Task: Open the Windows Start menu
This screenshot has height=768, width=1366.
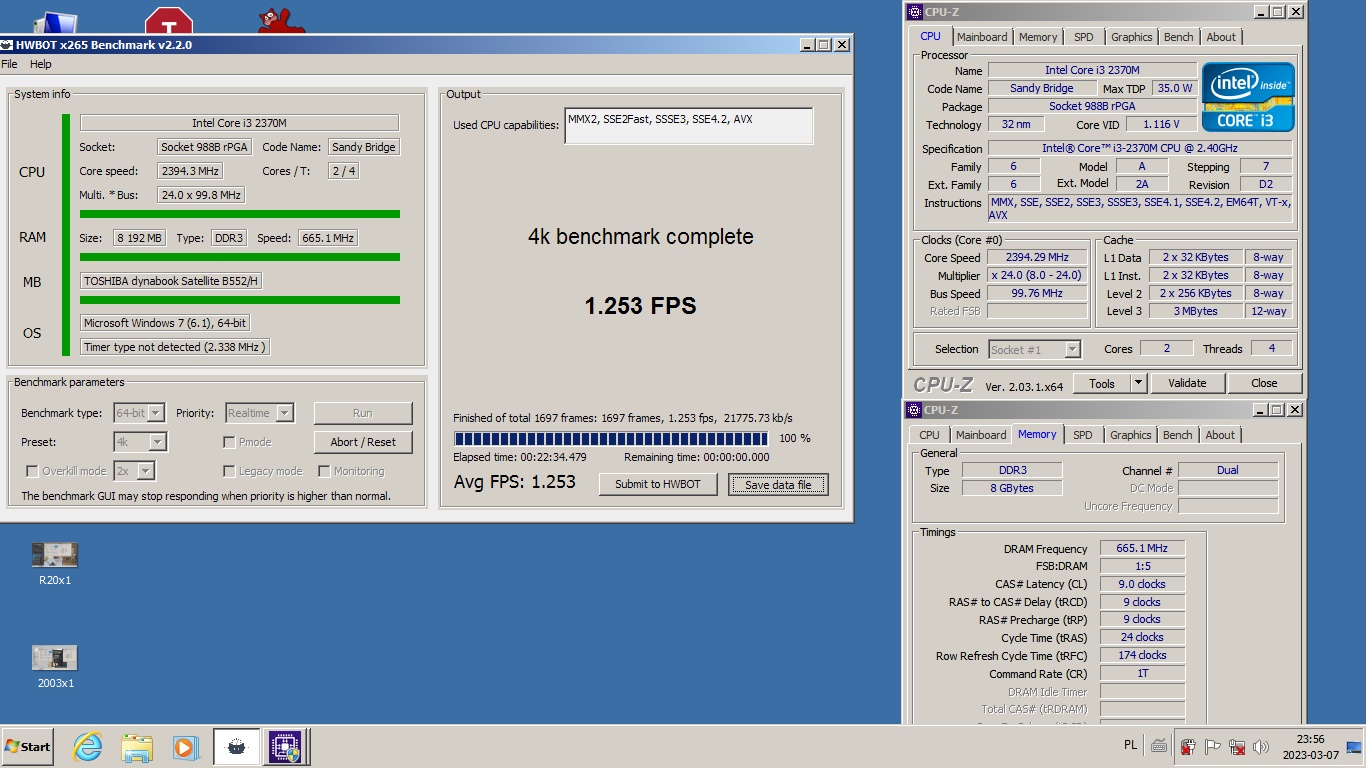Action: tap(28, 746)
